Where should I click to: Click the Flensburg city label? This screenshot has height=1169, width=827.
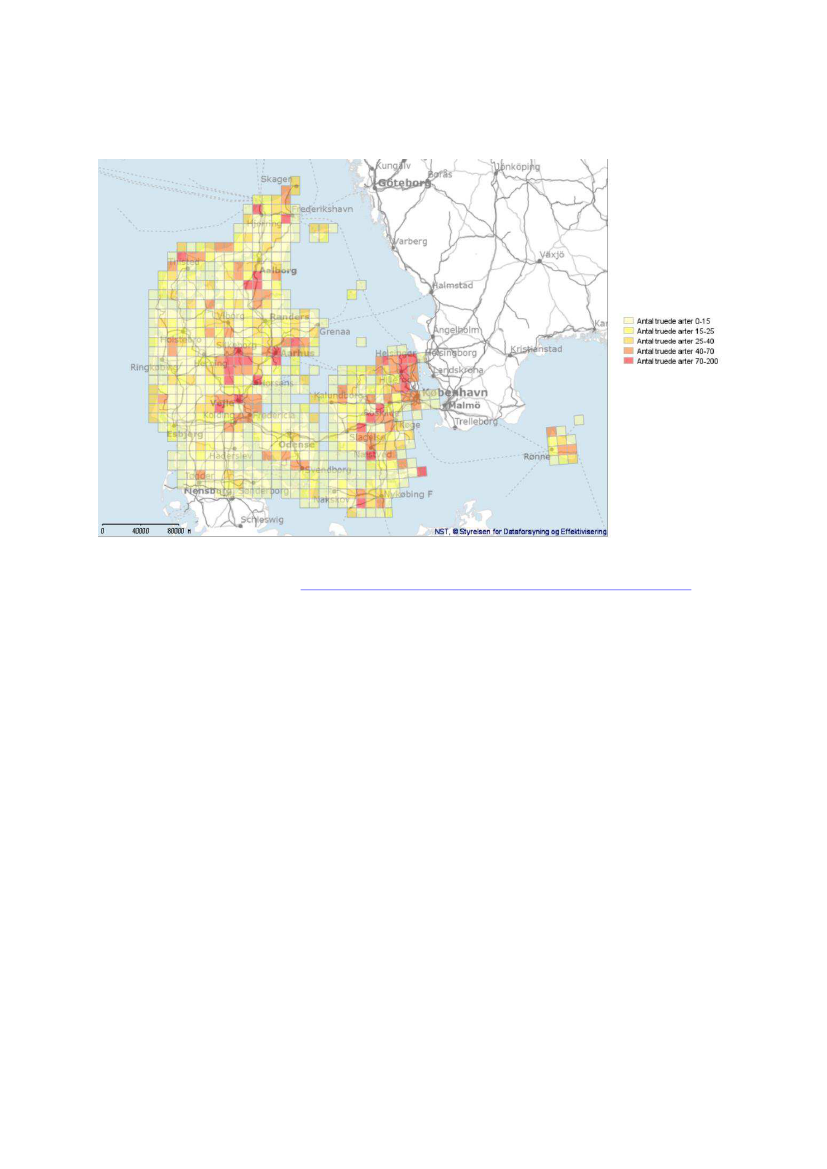208,491
